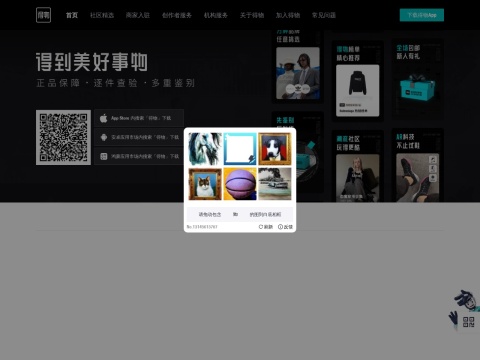
Task: Click the floating QR code icon at right edge
Action: [468, 322]
